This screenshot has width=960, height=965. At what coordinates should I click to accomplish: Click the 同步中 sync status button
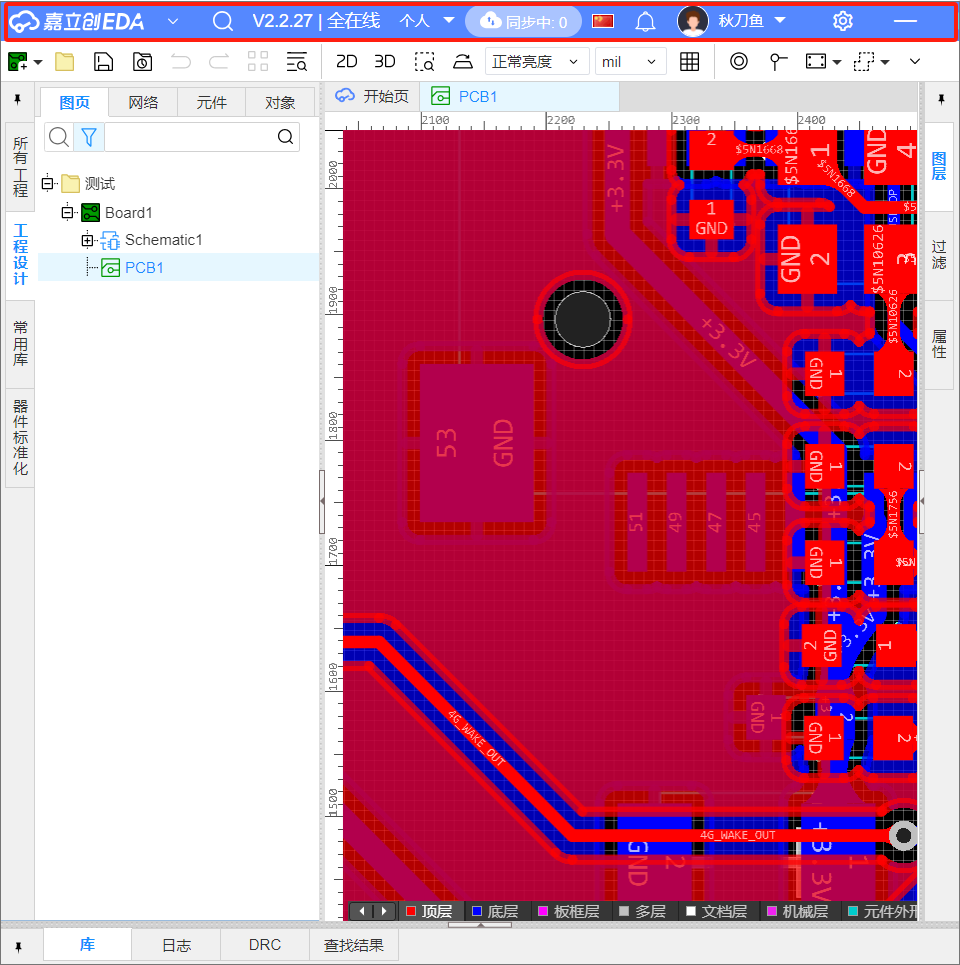coord(524,21)
